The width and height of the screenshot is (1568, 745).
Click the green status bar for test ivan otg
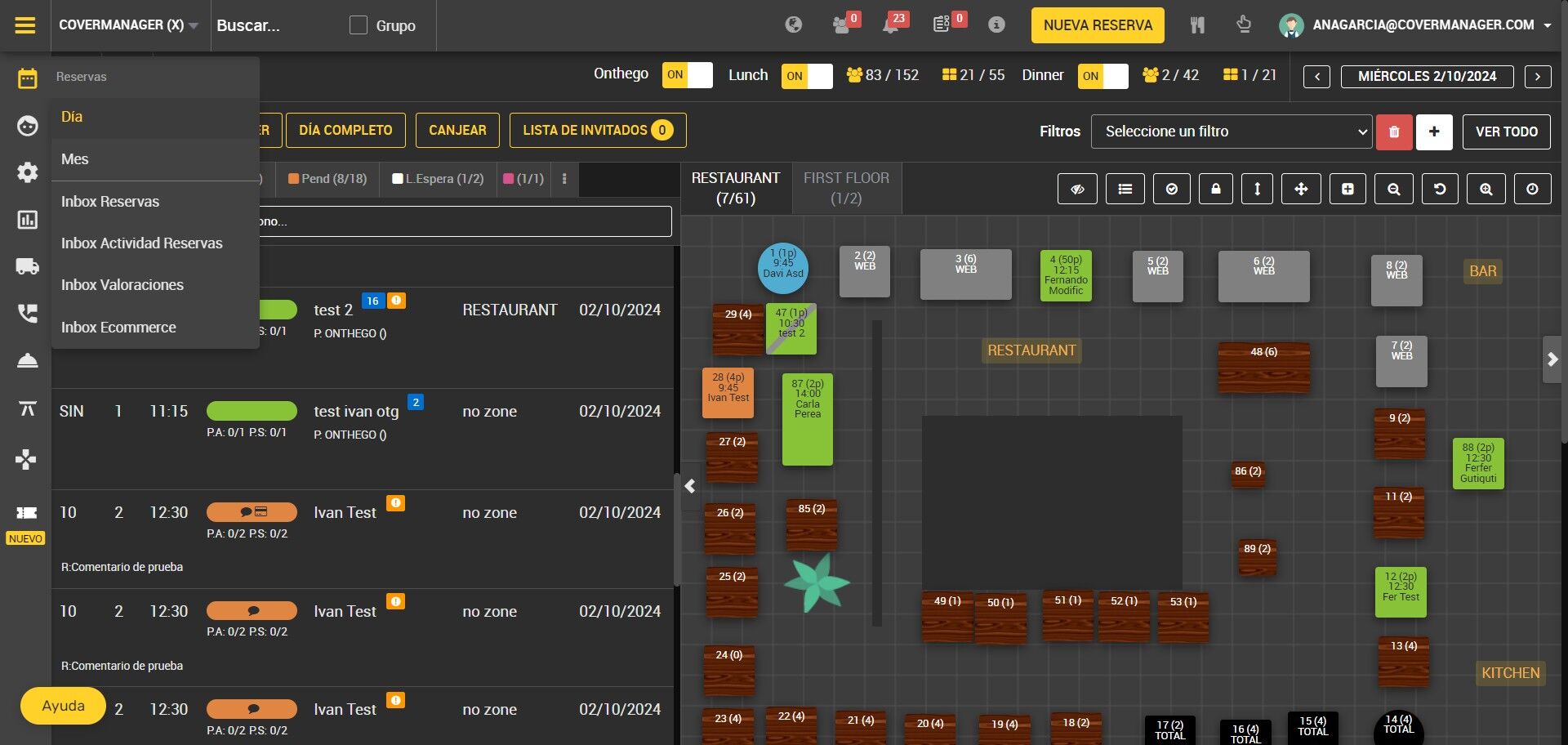pyautogui.click(x=252, y=411)
